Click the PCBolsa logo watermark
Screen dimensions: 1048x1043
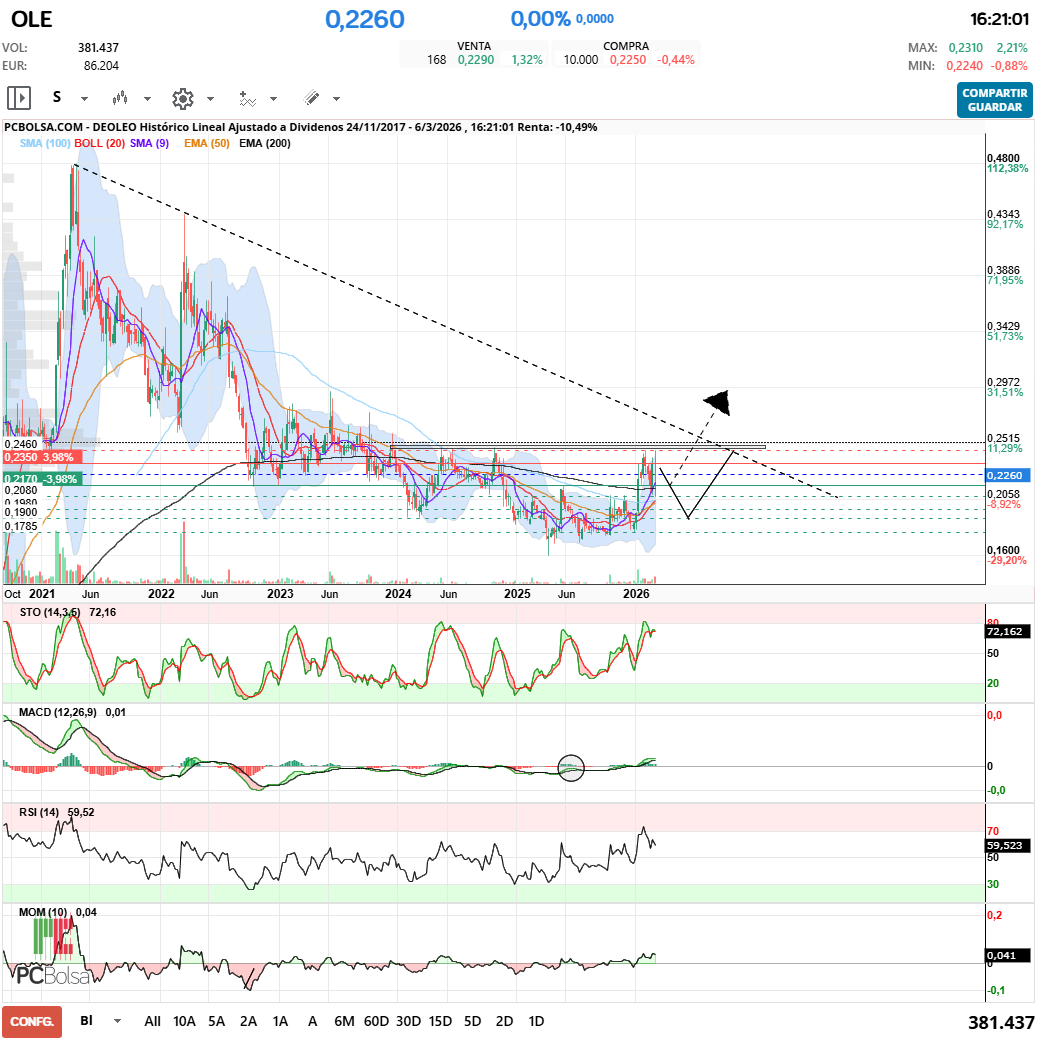click(53, 975)
